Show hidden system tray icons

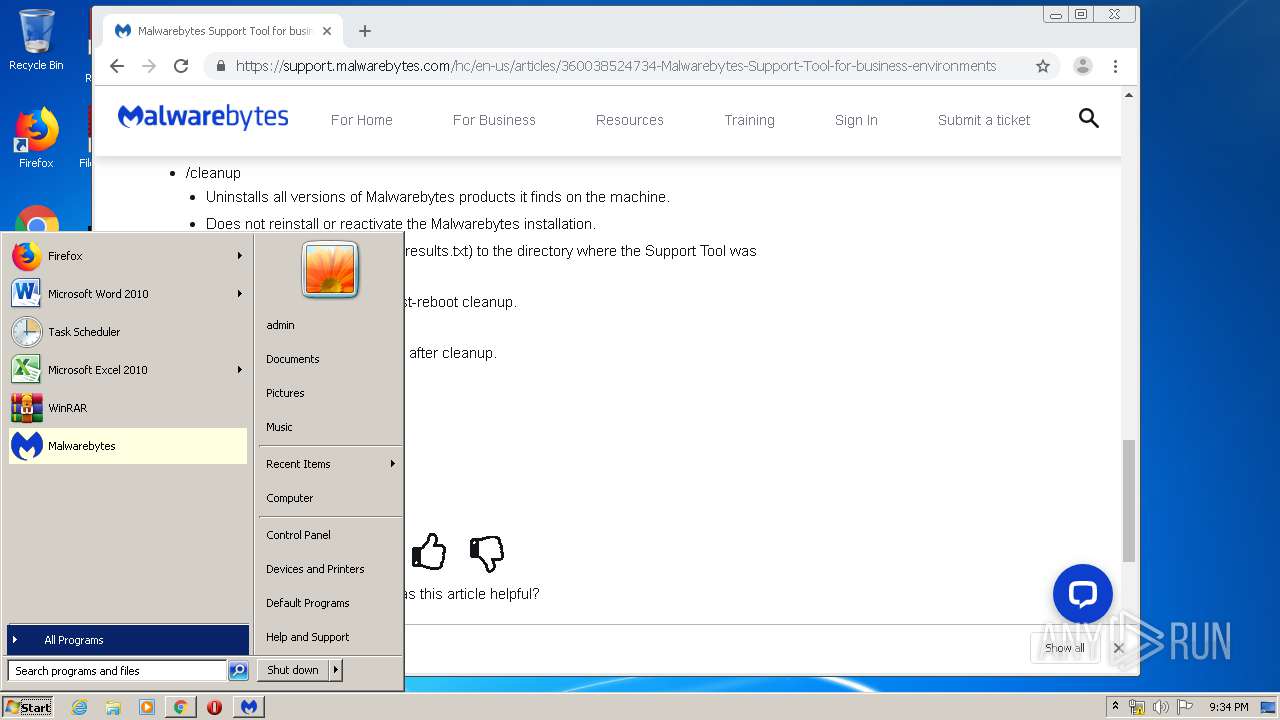[x=1115, y=707]
